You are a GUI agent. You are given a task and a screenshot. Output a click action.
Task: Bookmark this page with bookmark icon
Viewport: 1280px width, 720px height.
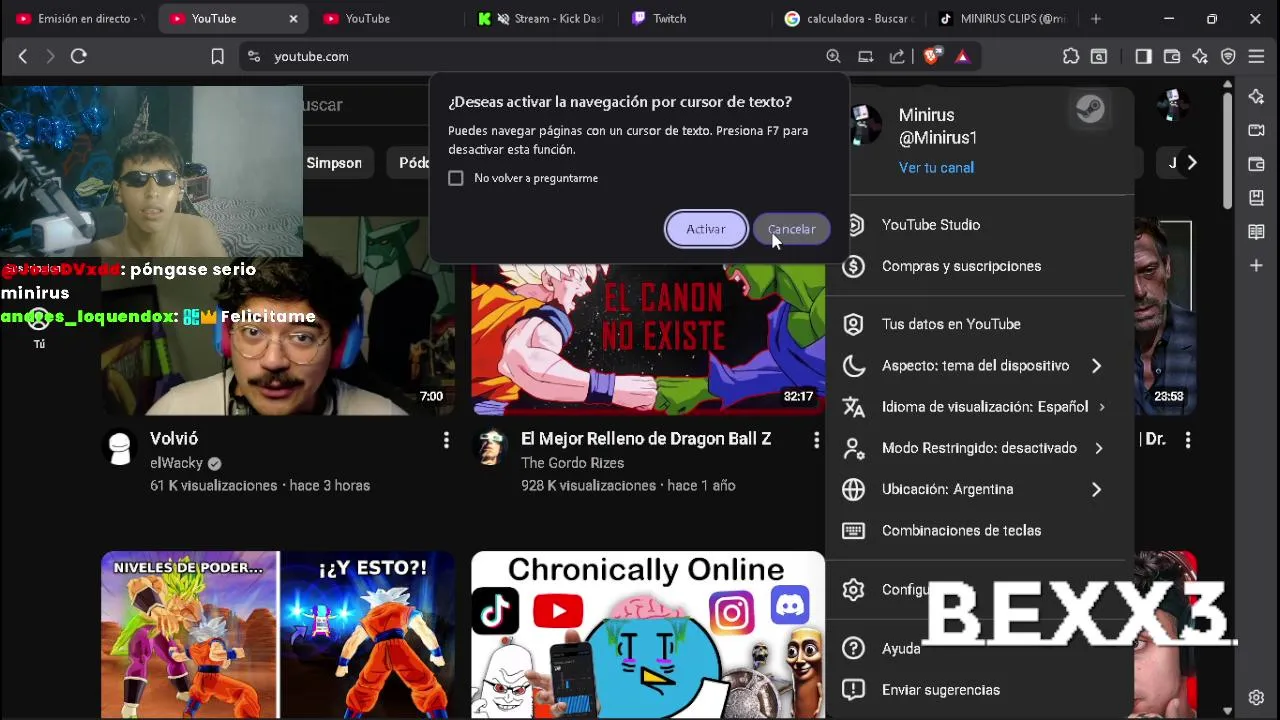click(x=217, y=57)
